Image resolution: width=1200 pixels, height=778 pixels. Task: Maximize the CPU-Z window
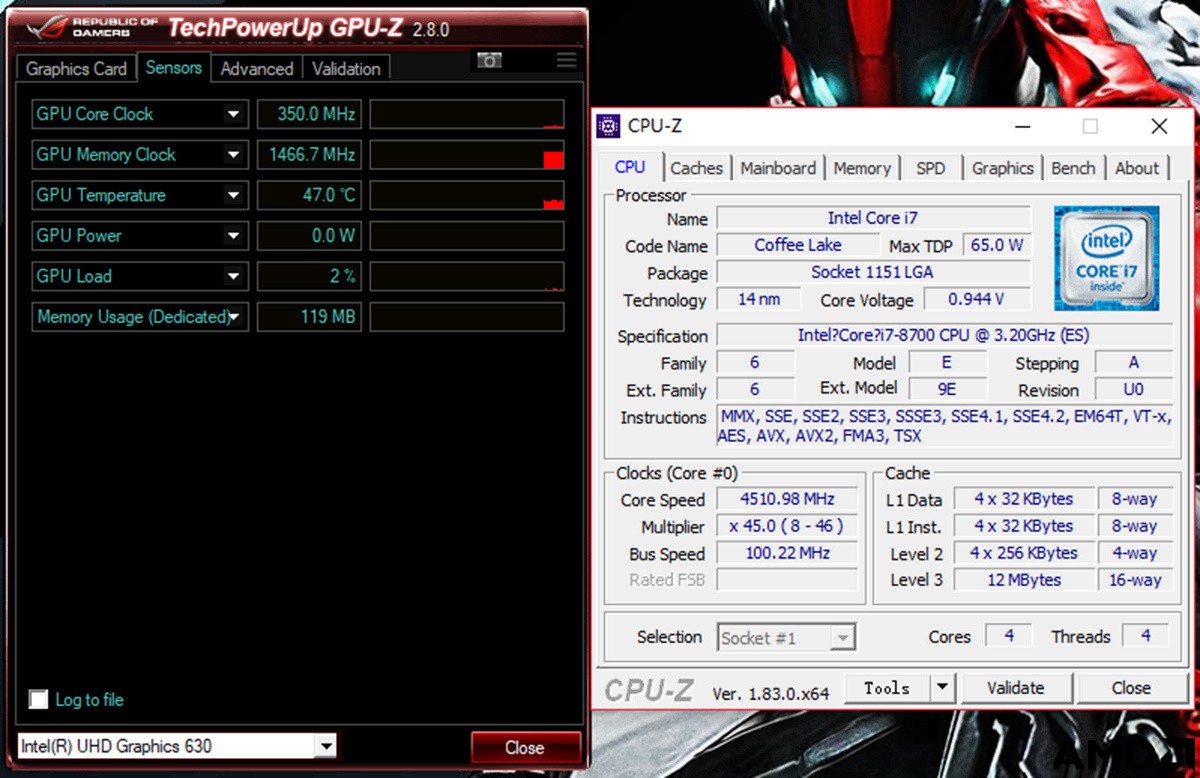1090,126
